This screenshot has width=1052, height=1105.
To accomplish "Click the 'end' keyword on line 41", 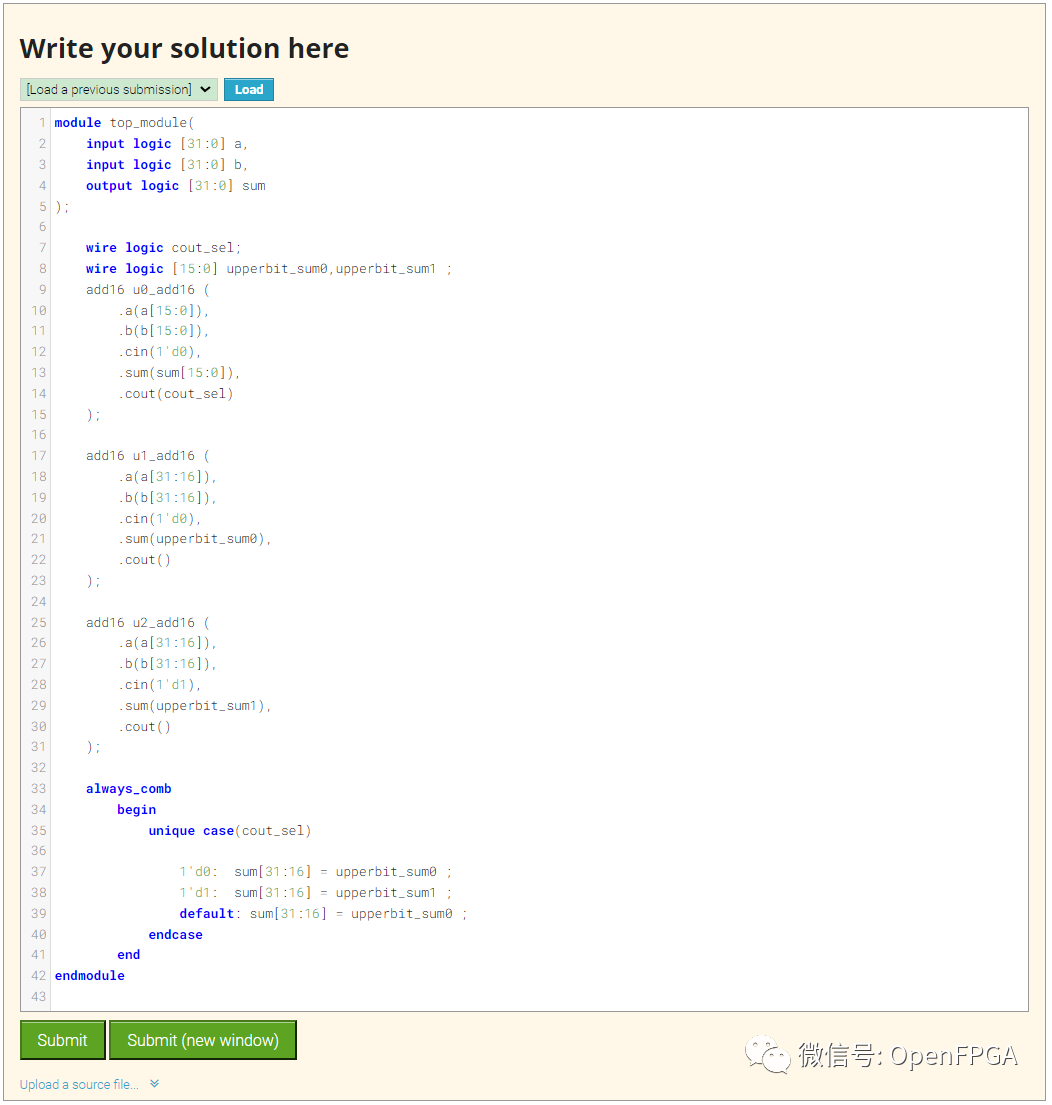I will click(x=128, y=955).
